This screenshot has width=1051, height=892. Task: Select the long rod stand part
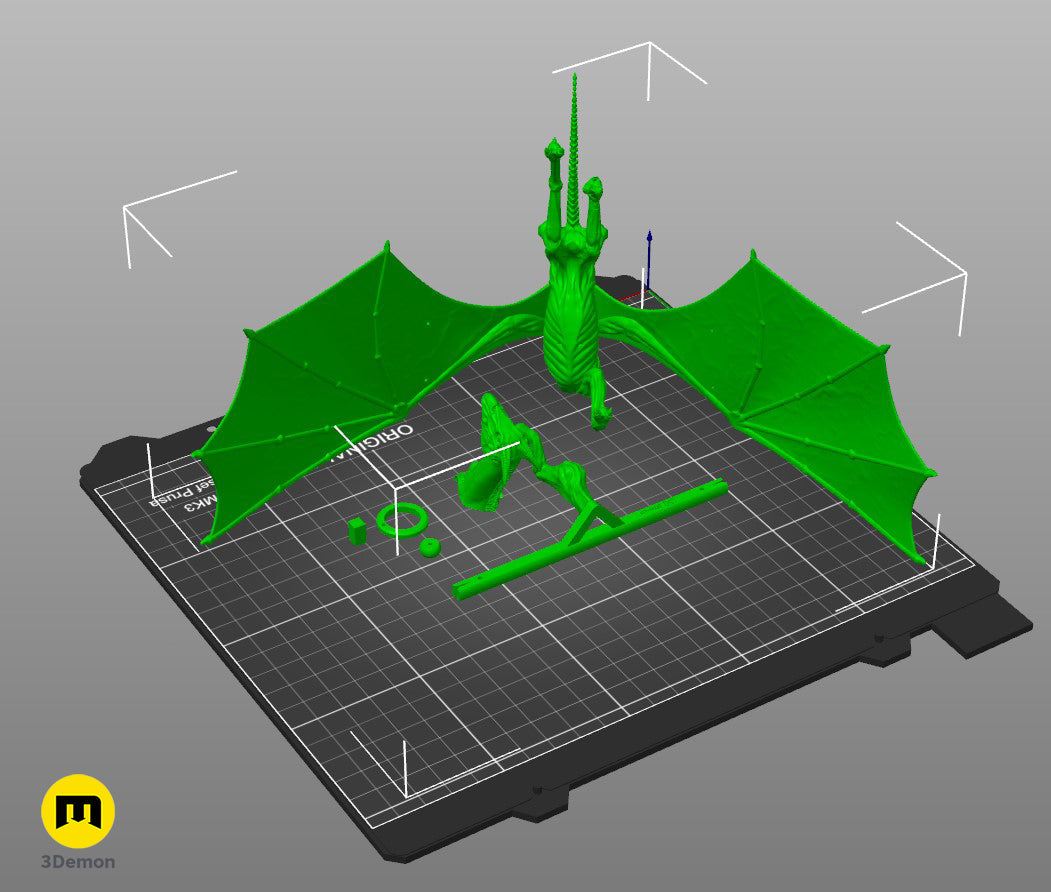tap(590, 540)
